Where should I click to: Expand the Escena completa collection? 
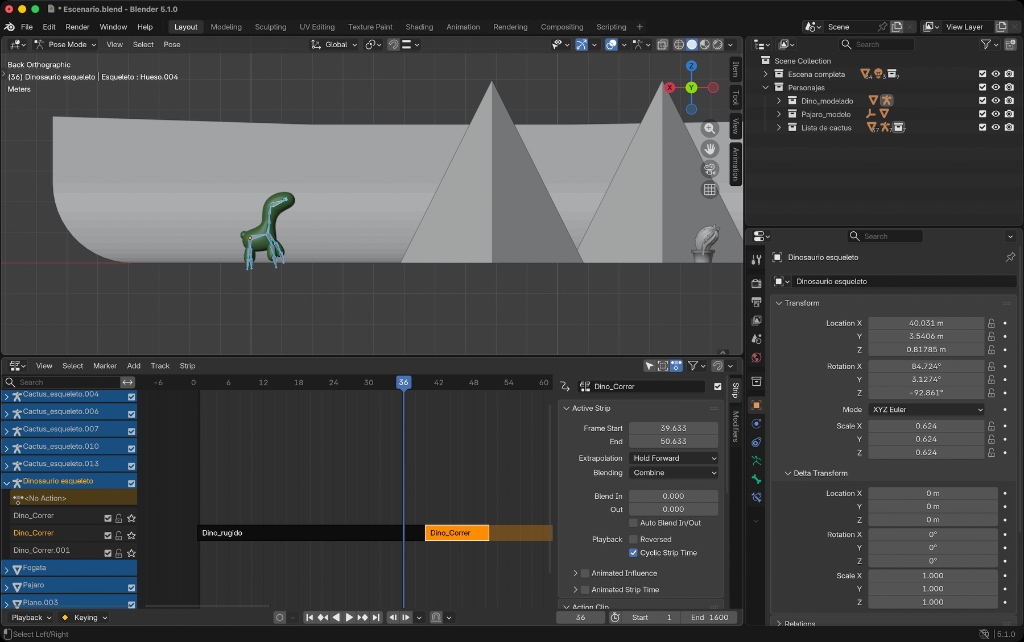point(766,74)
